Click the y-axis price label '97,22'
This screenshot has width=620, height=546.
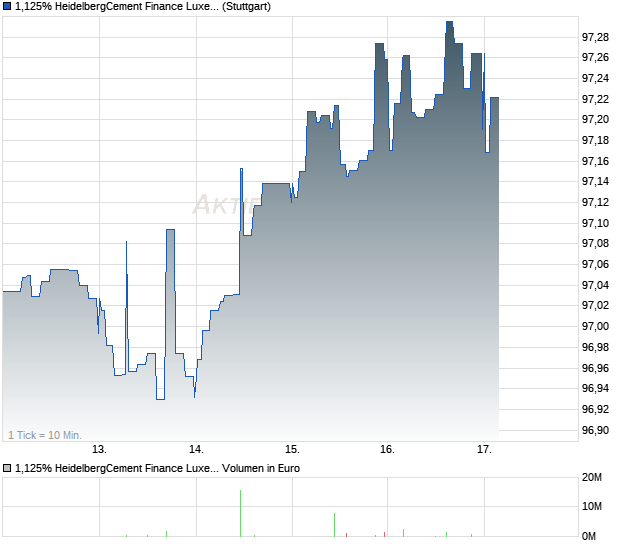(595, 99)
